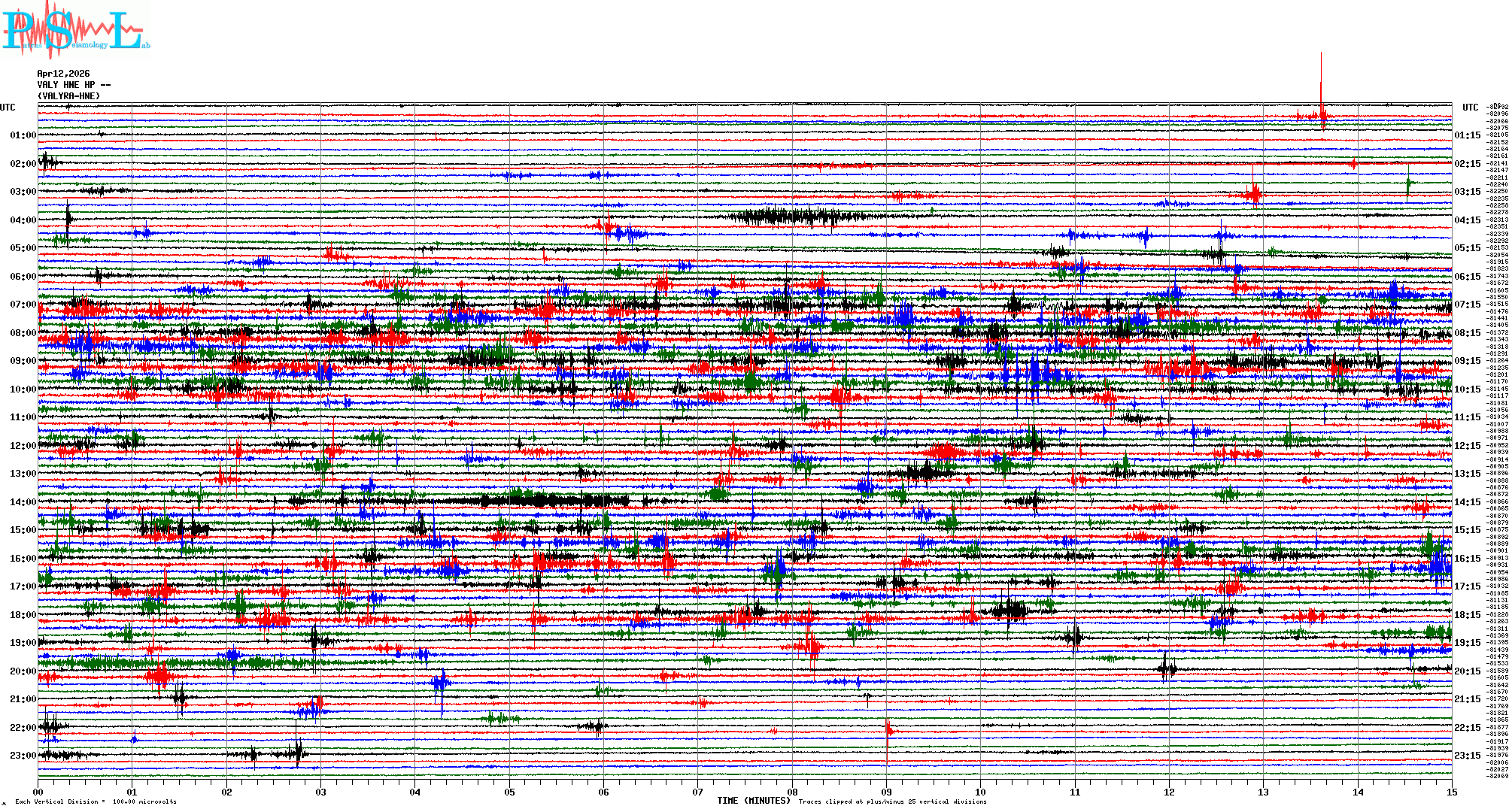
Task: Click the (VALYRA-HNE) channel label
Action: pos(68,96)
